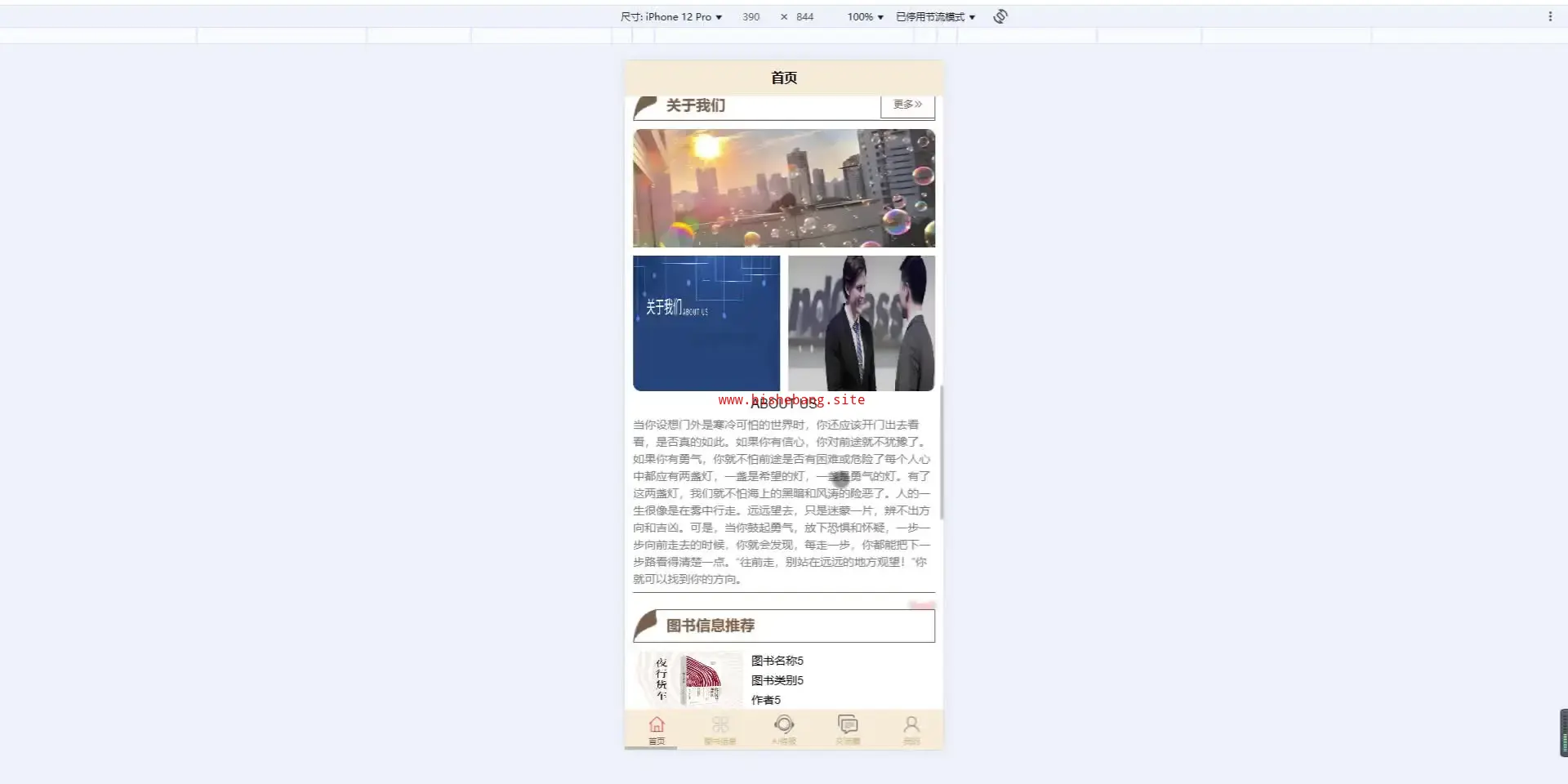Open the chat bubbles forum tab
This screenshot has width=1568, height=784.
tap(848, 729)
